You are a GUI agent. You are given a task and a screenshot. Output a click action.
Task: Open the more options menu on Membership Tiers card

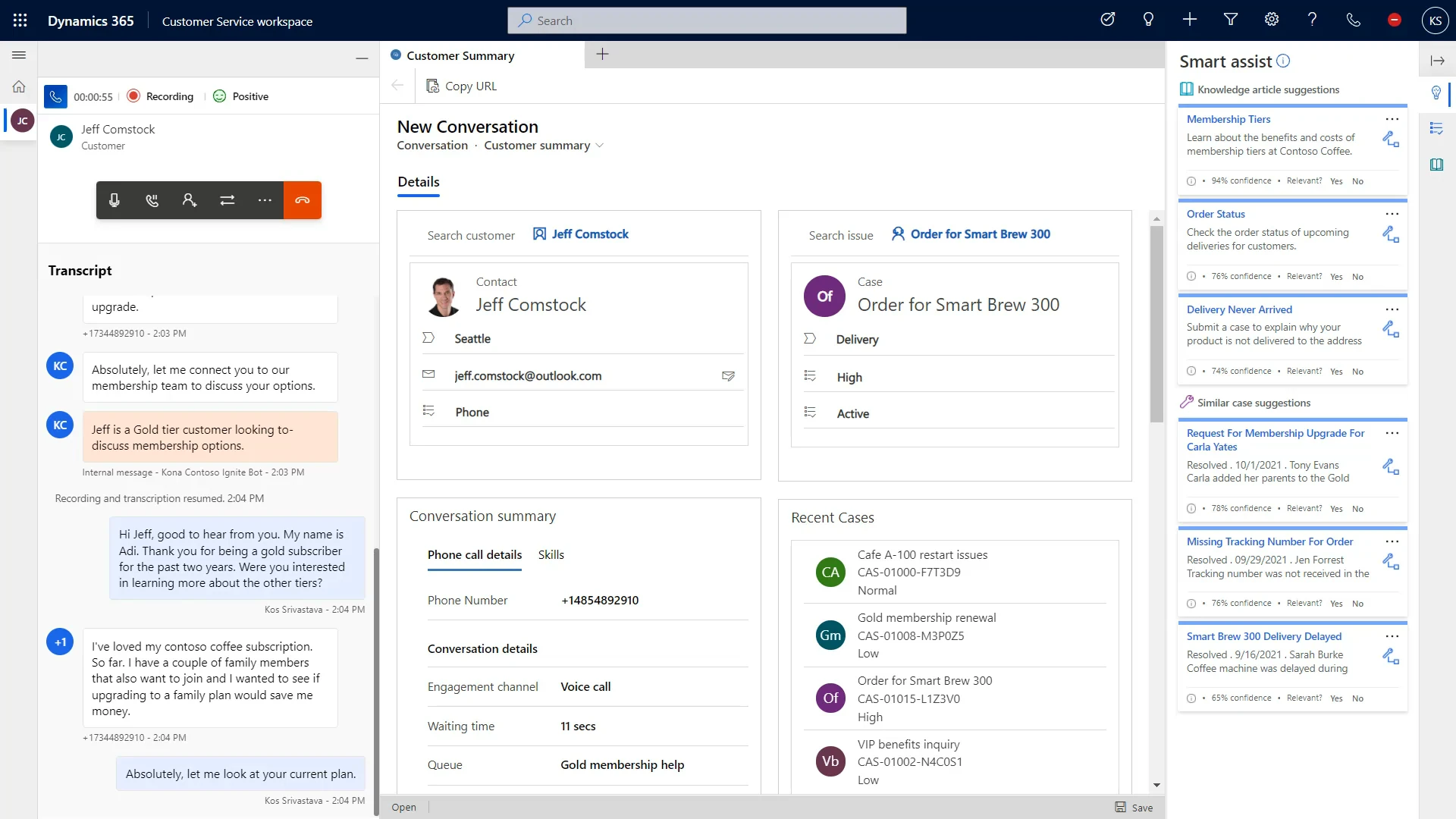1392,119
